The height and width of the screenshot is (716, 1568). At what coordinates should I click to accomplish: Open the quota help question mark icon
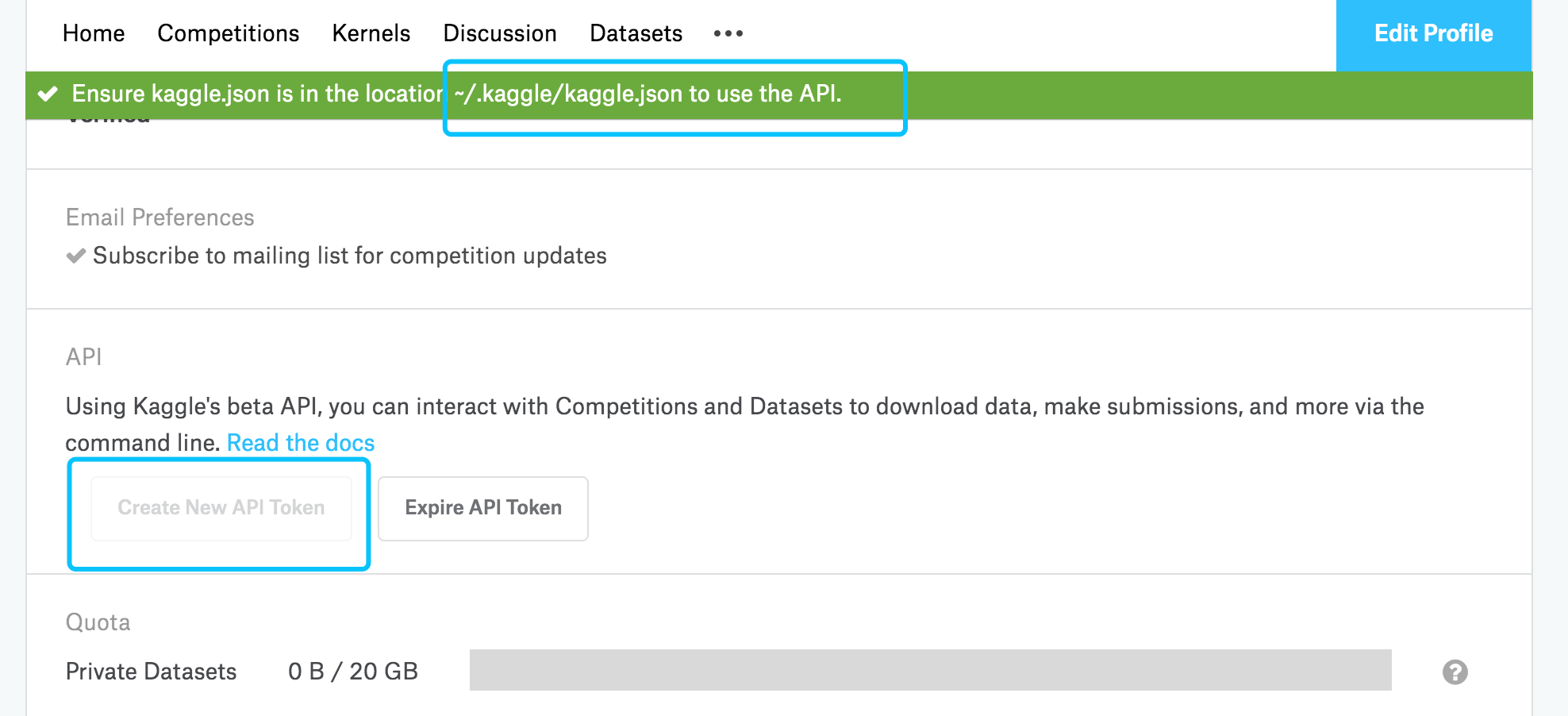coord(1455,672)
